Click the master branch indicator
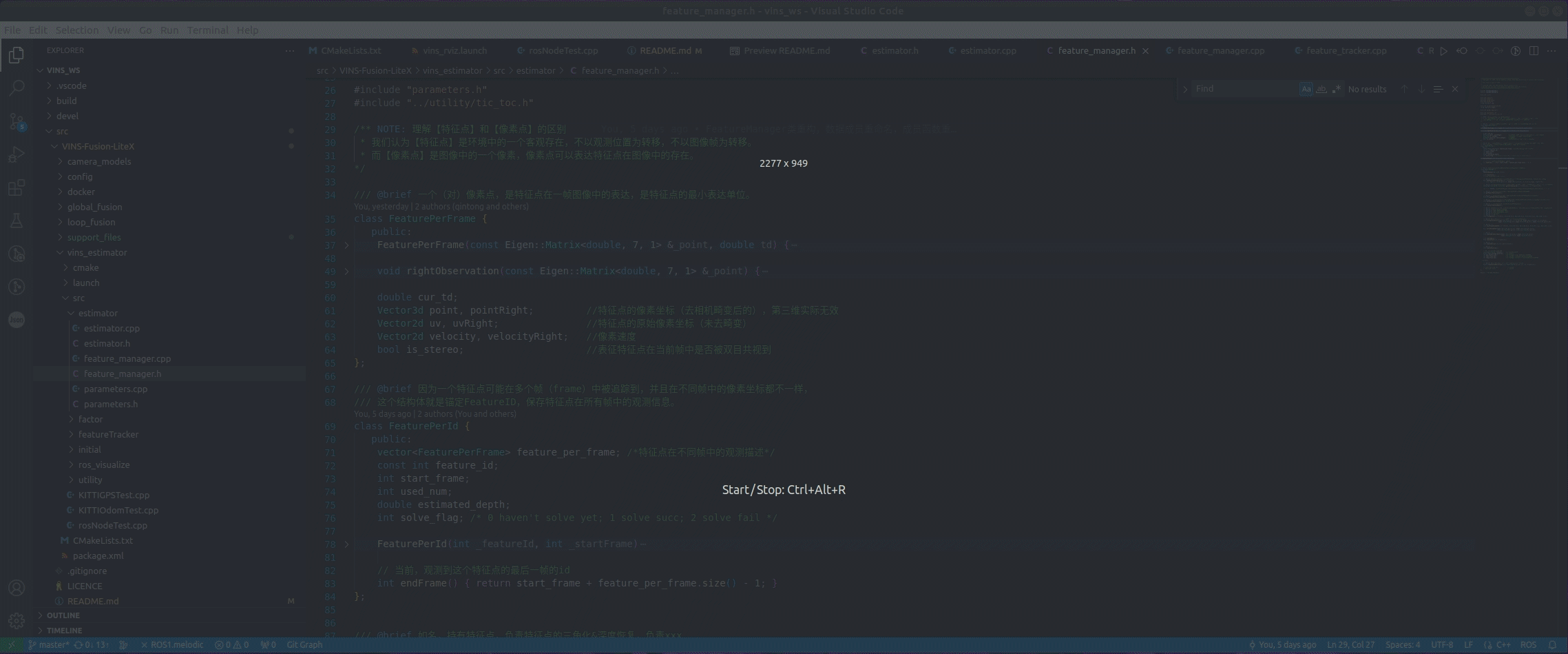The image size is (1568, 654). tap(48, 645)
